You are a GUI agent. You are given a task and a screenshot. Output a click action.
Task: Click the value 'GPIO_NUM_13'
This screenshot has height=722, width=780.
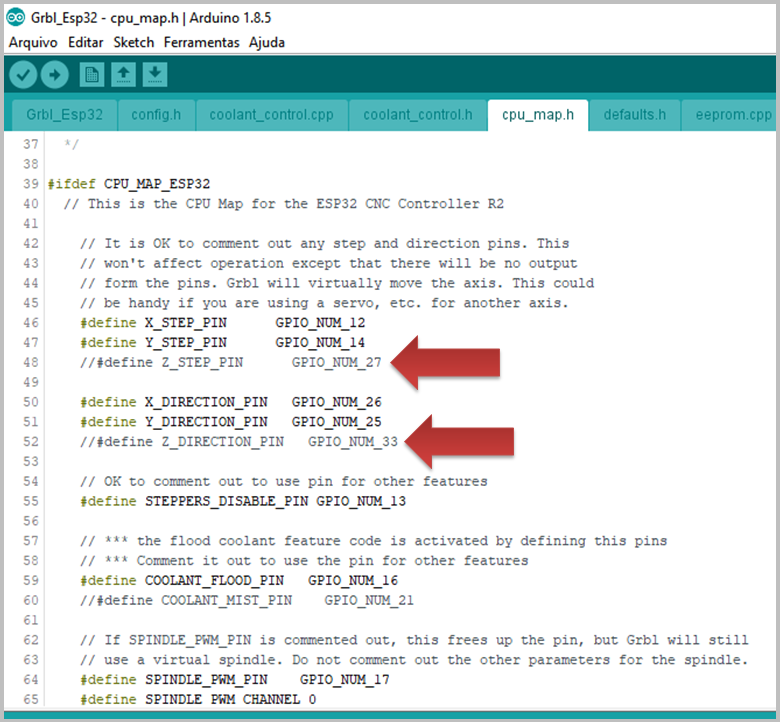tap(361, 501)
